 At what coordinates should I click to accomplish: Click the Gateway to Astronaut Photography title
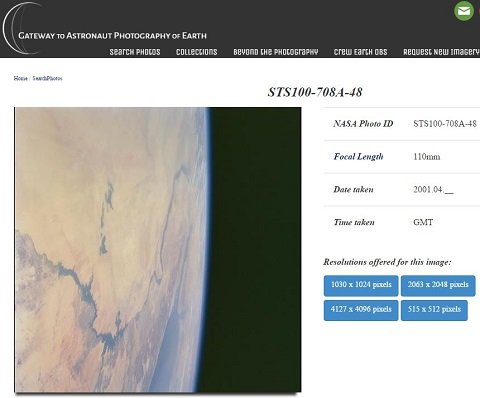(x=112, y=35)
